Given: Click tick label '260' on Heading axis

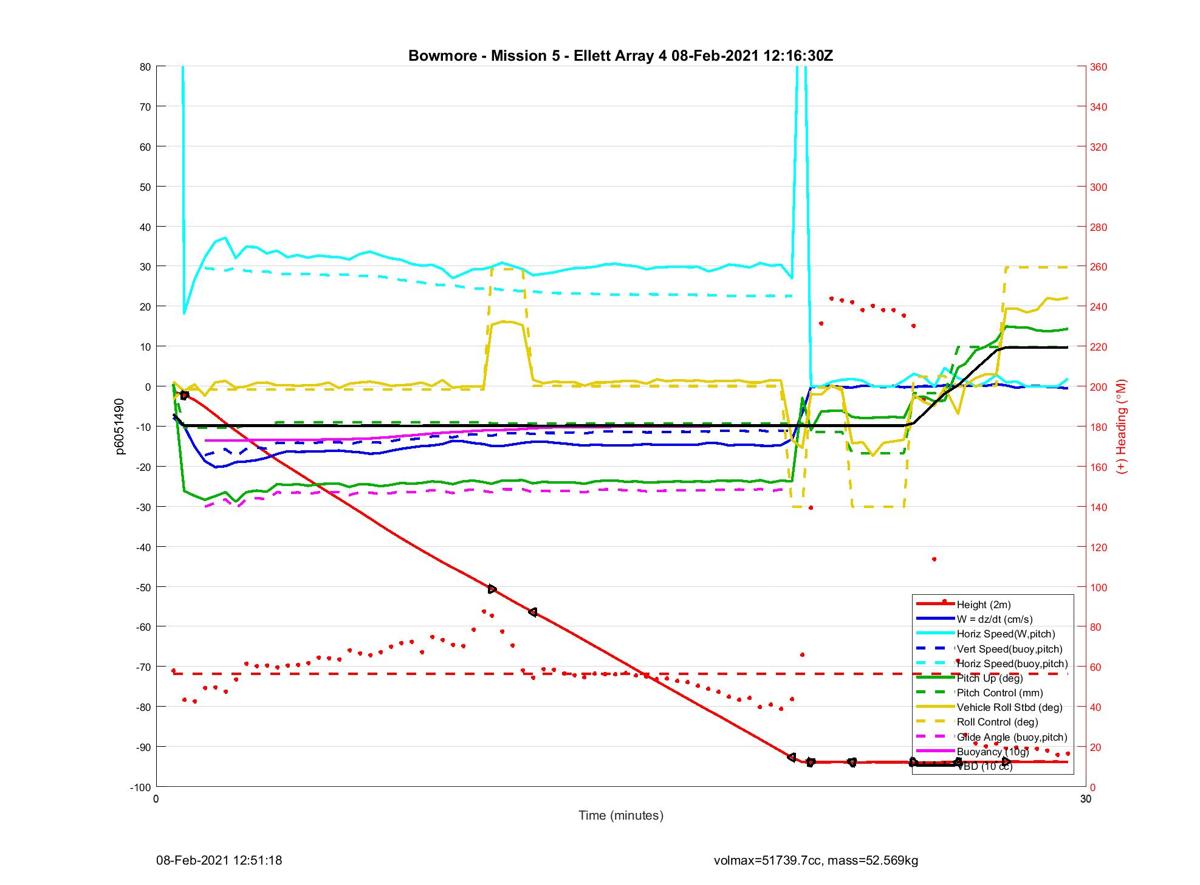Looking at the screenshot, I should click(1099, 267).
